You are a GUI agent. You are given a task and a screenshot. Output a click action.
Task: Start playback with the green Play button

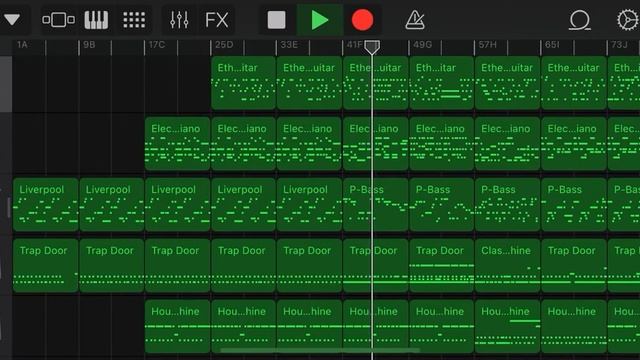320,20
